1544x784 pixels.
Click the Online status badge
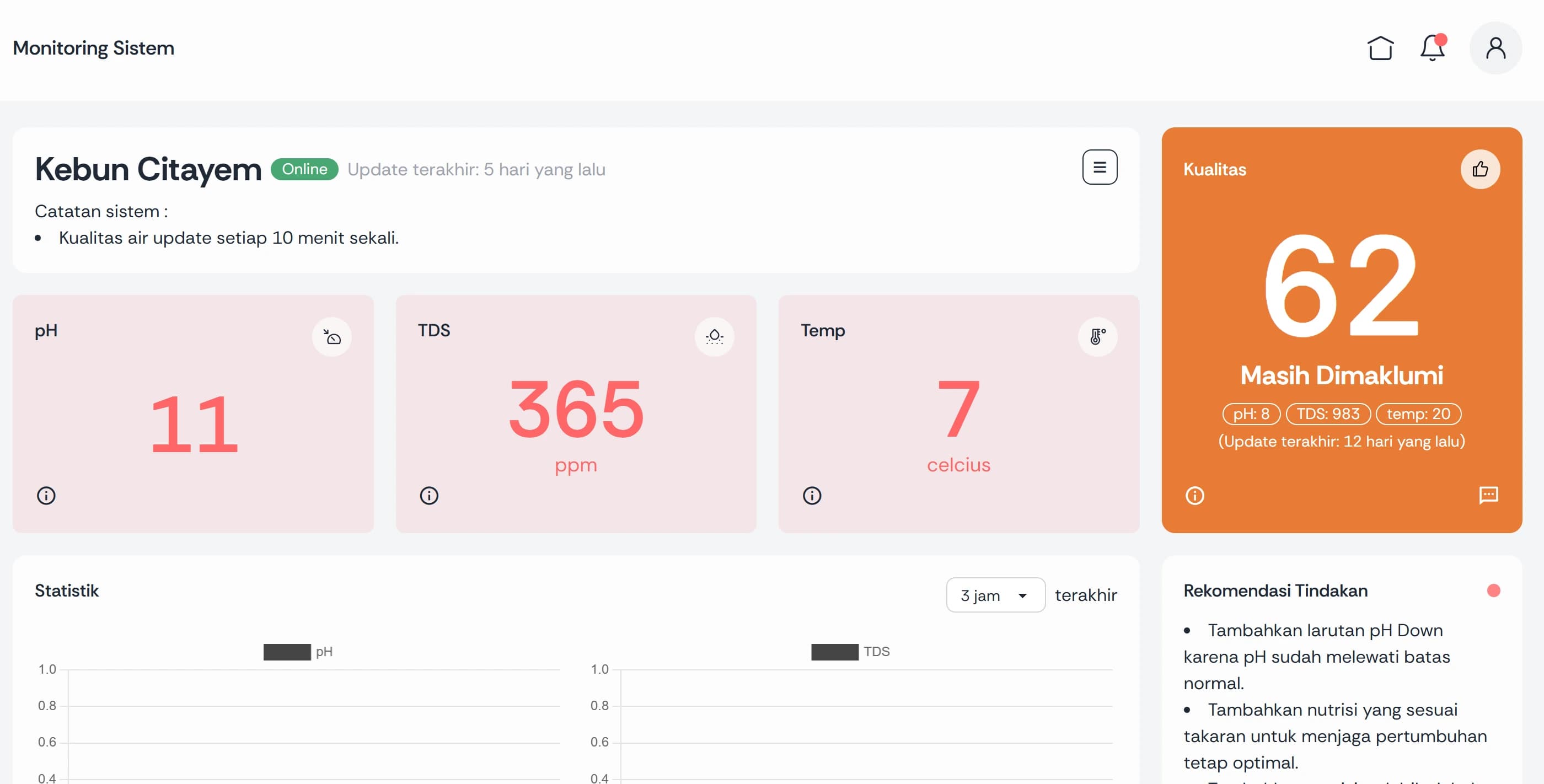click(304, 169)
